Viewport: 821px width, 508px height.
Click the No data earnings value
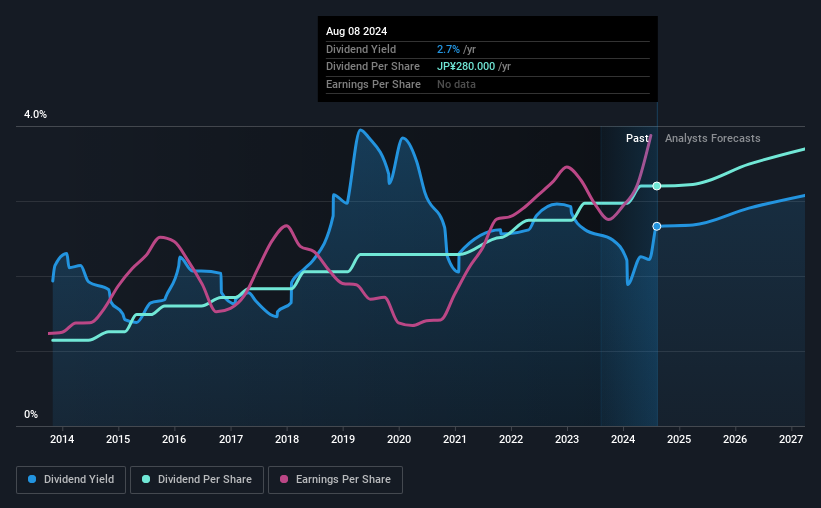pos(457,84)
